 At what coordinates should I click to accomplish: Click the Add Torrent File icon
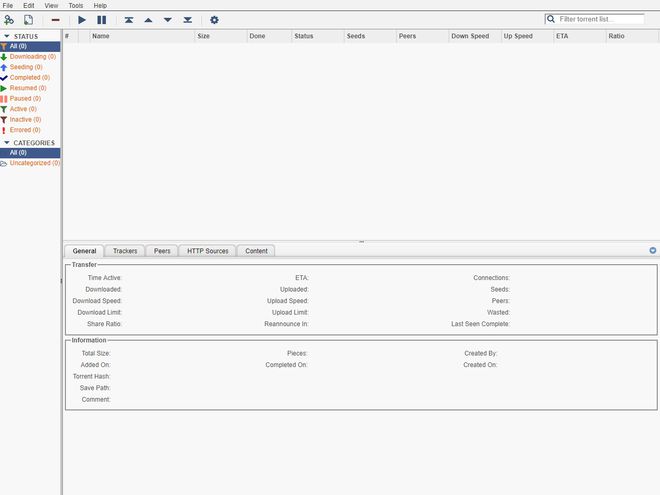(x=28, y=20)
